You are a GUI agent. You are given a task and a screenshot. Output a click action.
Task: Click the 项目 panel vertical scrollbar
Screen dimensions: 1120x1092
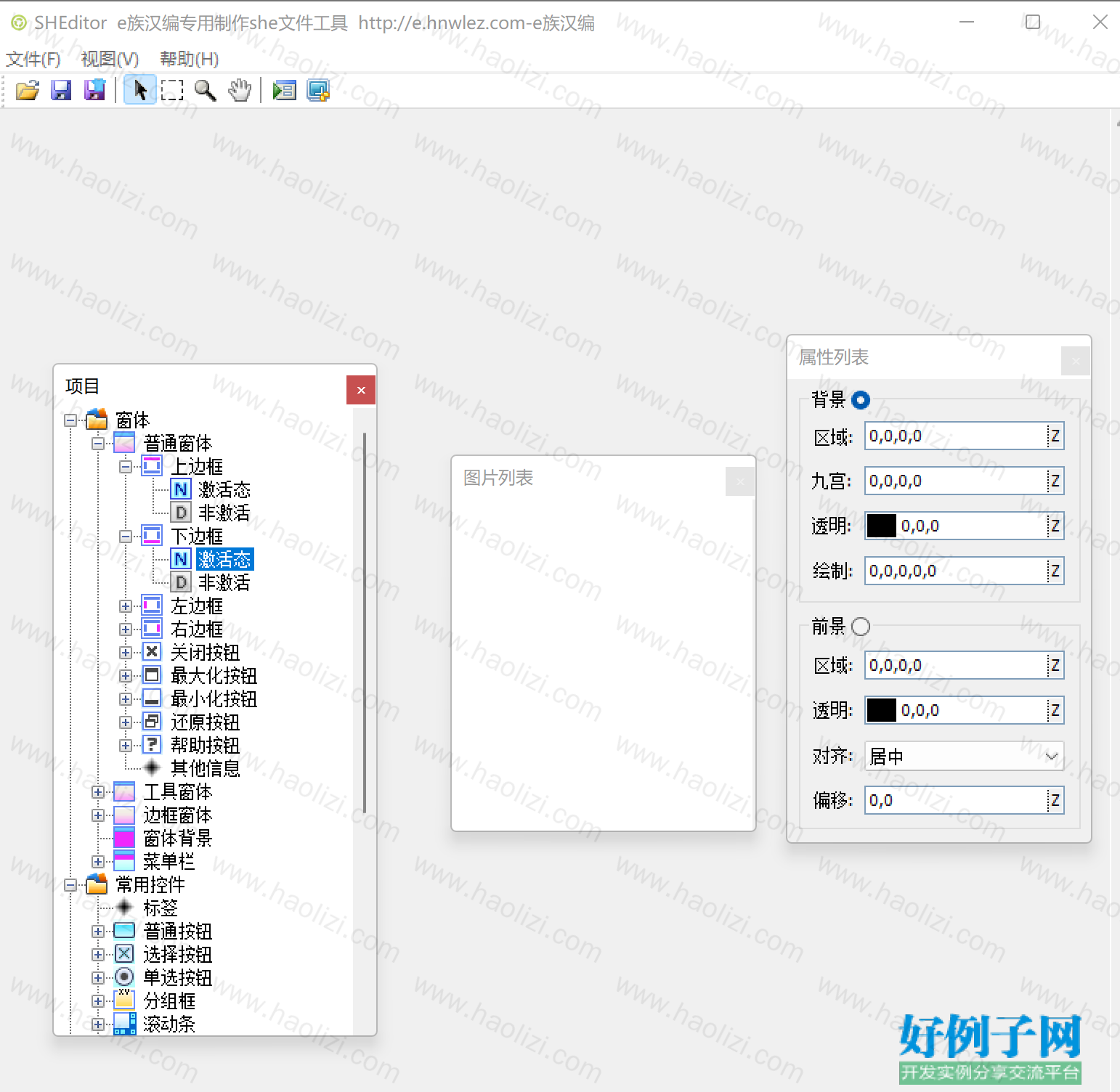[365, 622]
